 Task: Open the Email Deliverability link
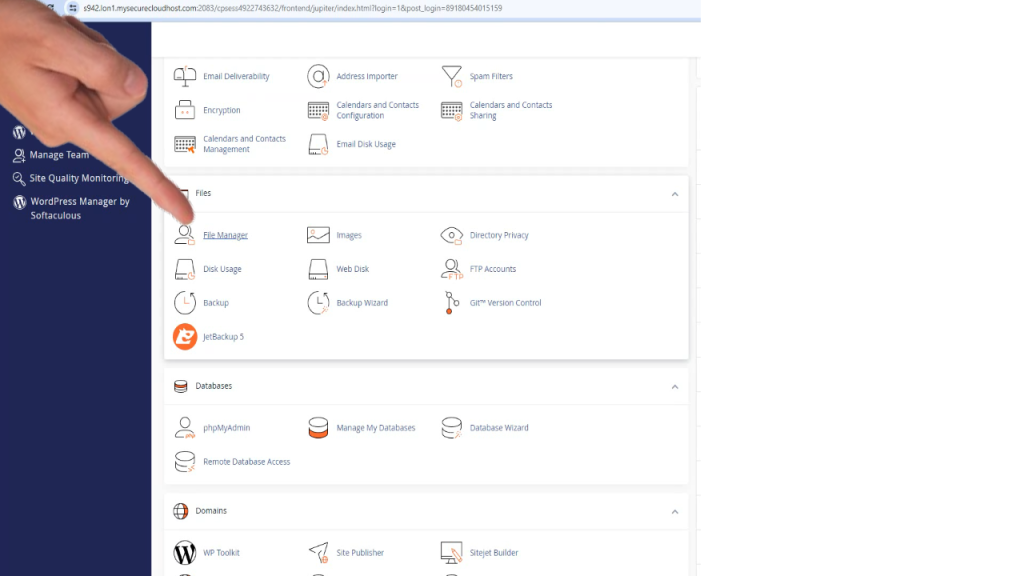pos(236,76)
